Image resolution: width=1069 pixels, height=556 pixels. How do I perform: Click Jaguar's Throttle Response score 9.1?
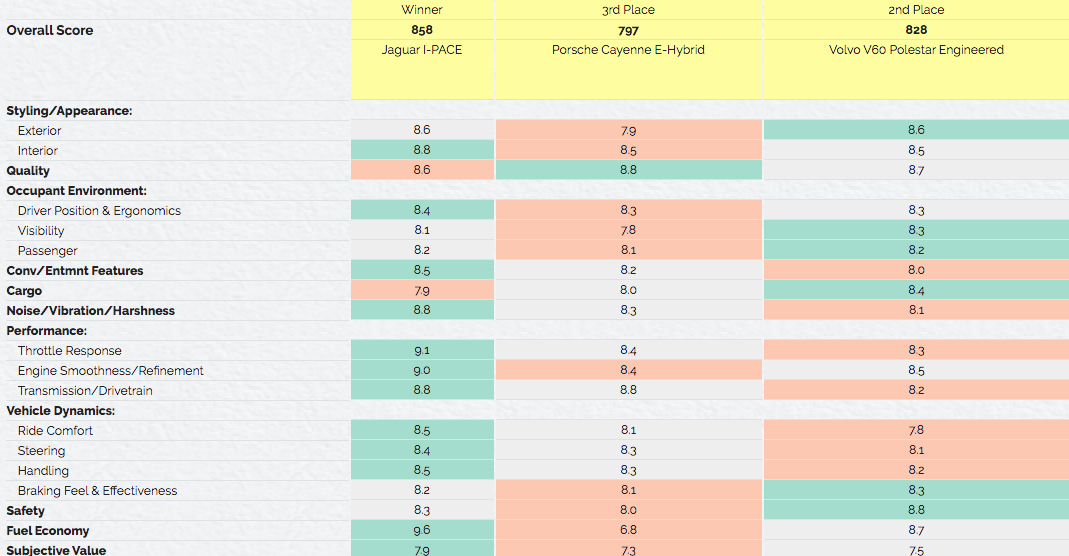tap(422, 351)
